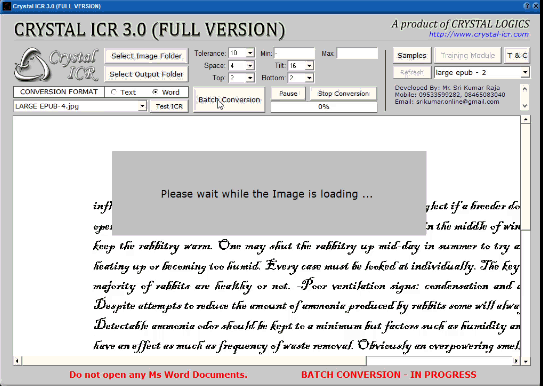Click 'BATCH CONVERSION - IN PROGRESS' status text
The width and height of the screenshot is (543, 386).
(389, 375)
